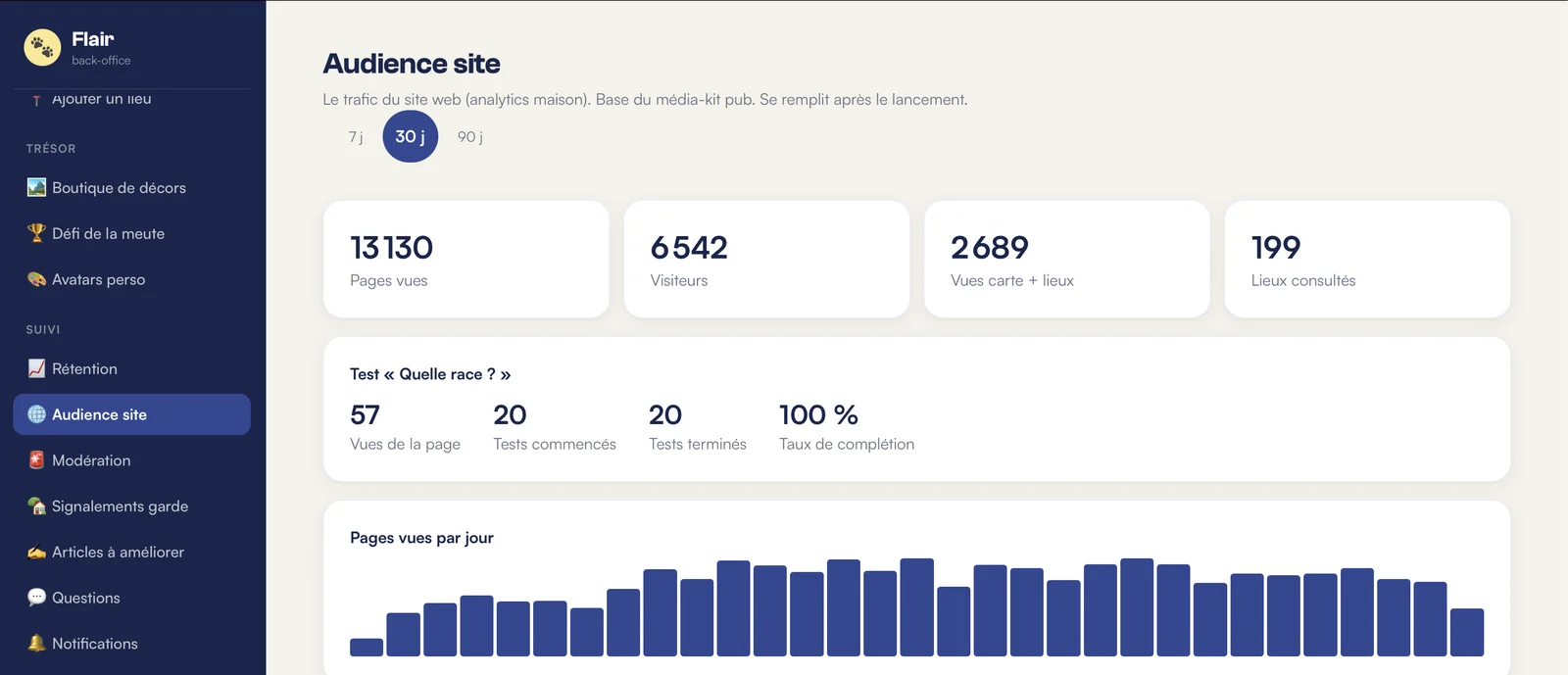Click the 13 130 Pages vues card
The width and height of the screenshot is (1568, 675).
coord(466,260)
